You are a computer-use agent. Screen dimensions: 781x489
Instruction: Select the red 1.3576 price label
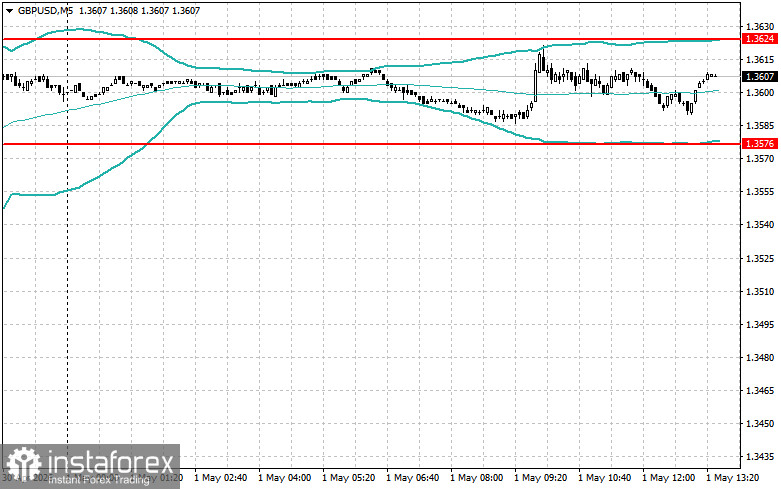coord(760,144)
